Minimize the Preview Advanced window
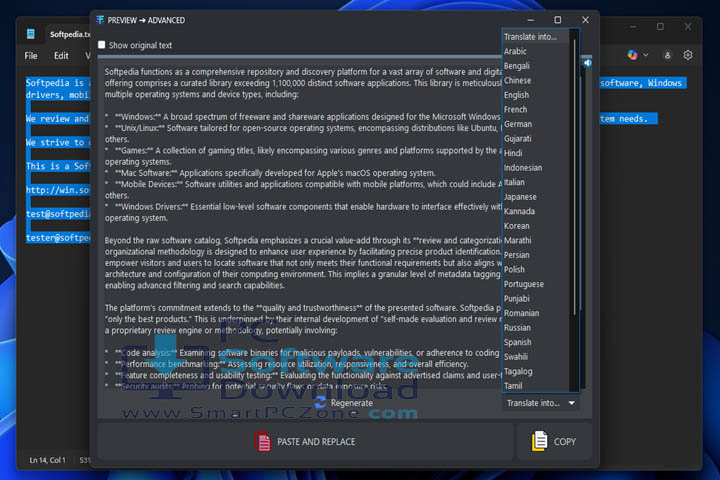The height and width of the screenshot is (480, 720). [x=531, y=20]
